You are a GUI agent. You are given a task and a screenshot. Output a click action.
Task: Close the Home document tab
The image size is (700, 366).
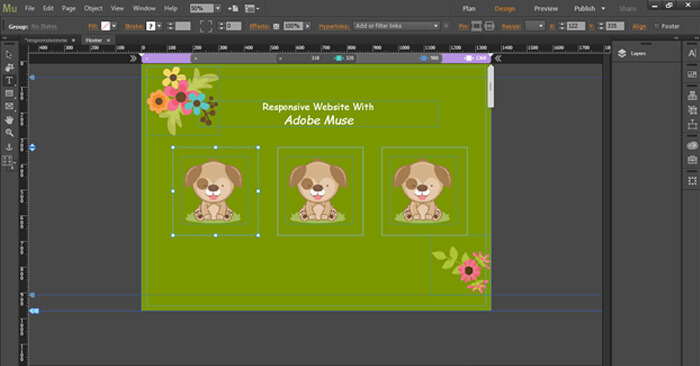[108, 40]
